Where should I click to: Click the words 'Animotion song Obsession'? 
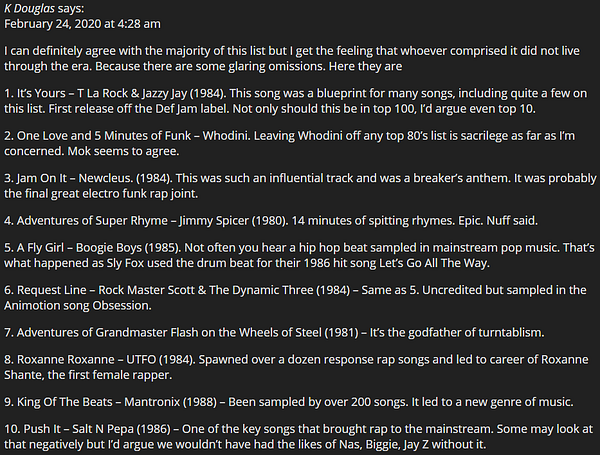(x=77, y=305)
